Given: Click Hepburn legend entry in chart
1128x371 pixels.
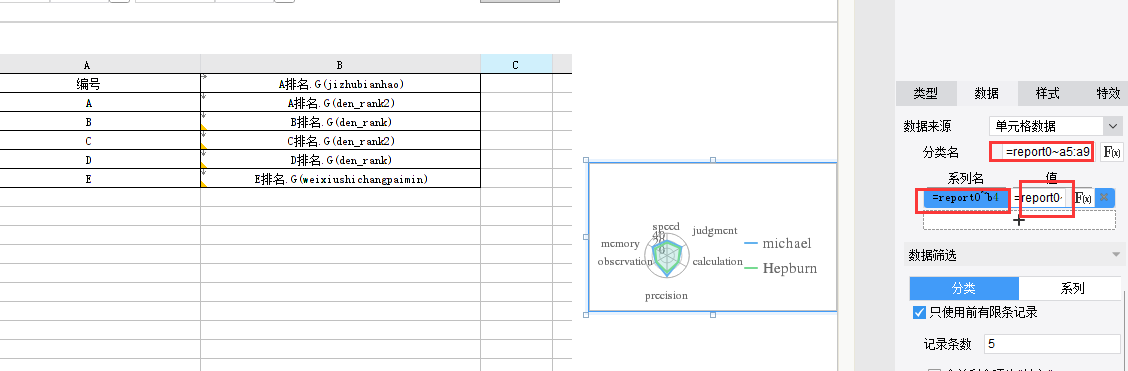Looking at the screenshot, I should (x=781, y=268).
